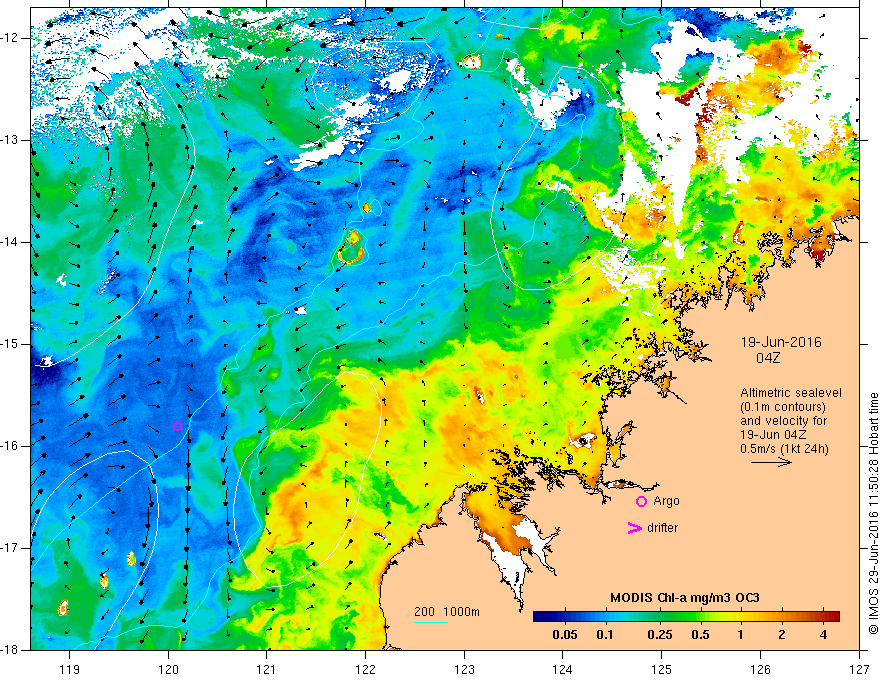Click the 'drifter' legend label

tap(662, 528)
